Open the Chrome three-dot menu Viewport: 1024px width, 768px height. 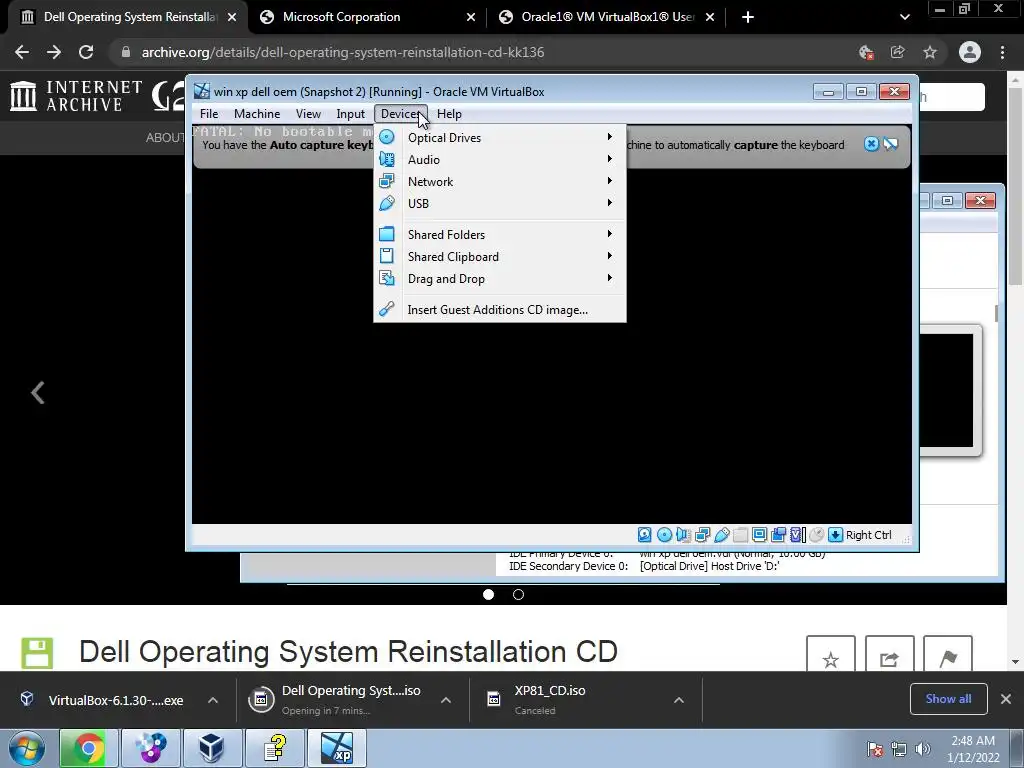click(x=1002, y=52)
